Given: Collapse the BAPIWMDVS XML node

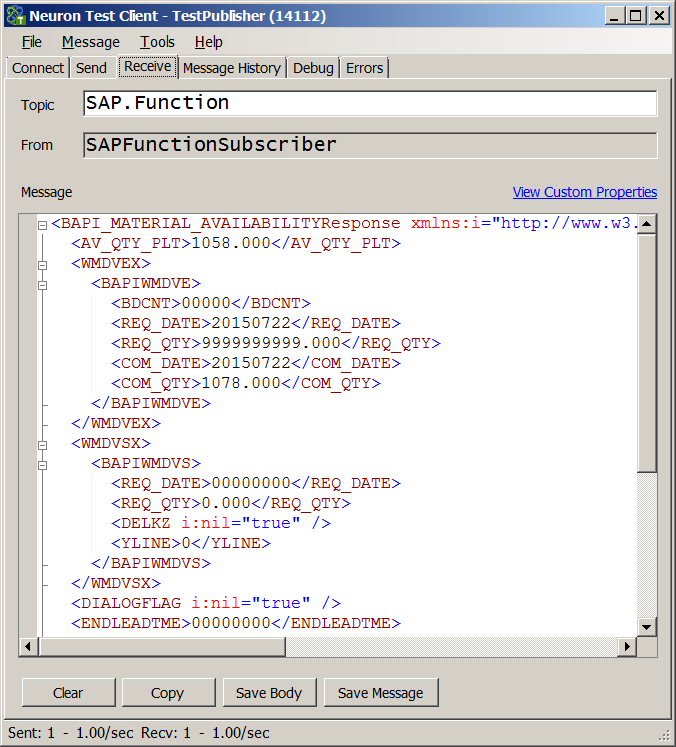Looking at the screenshot, I should (42, 464).
